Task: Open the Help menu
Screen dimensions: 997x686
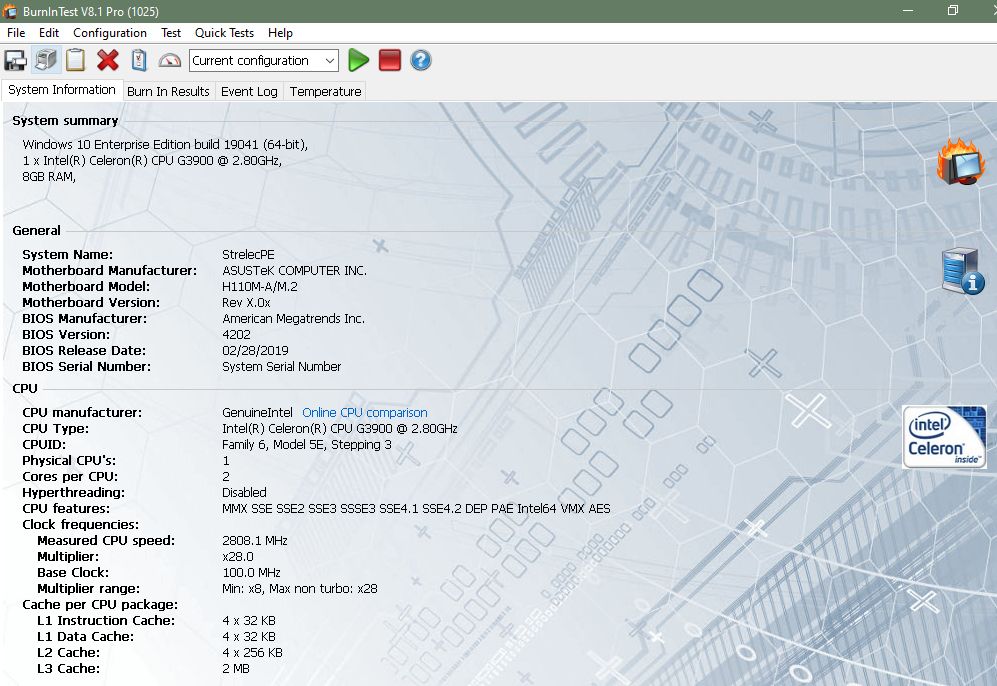Action: [280, 33]
